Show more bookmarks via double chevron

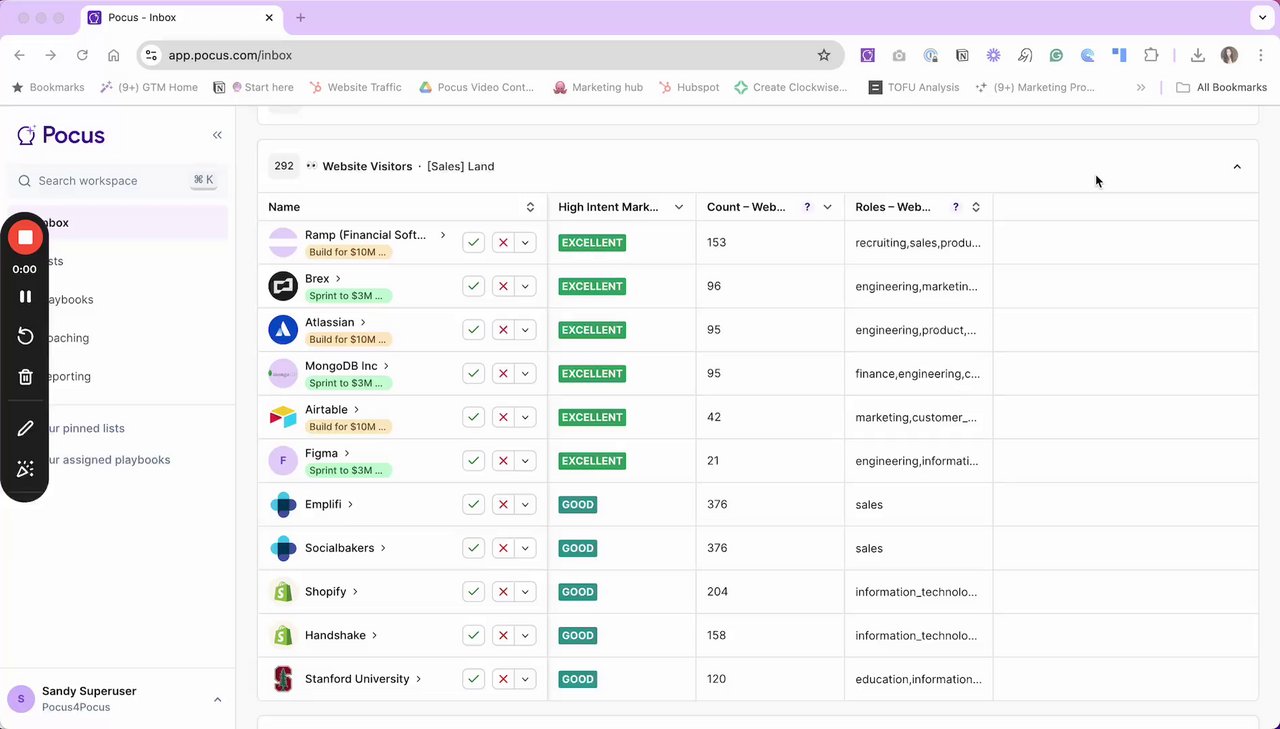pyautogui.click(x=1141, y=87)
